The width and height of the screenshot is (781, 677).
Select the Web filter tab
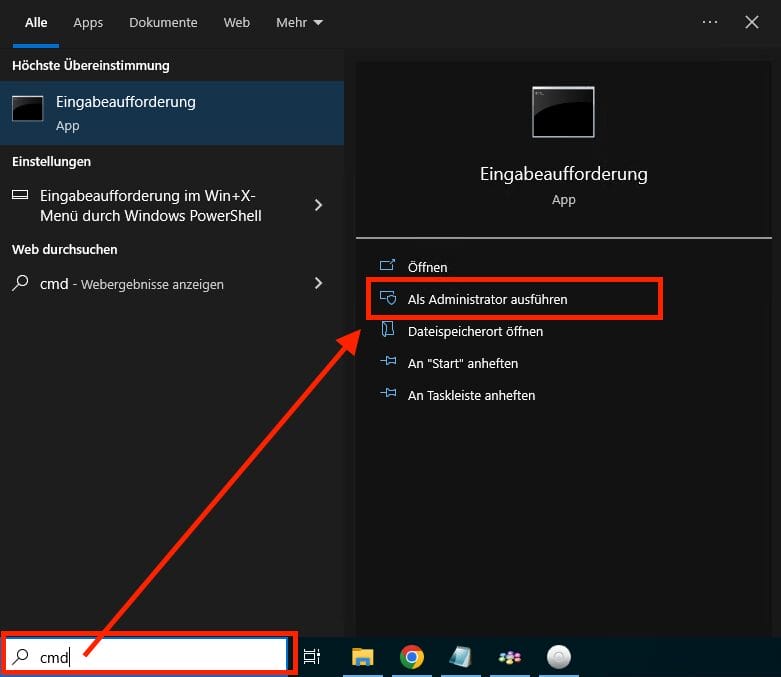[237, 22]
